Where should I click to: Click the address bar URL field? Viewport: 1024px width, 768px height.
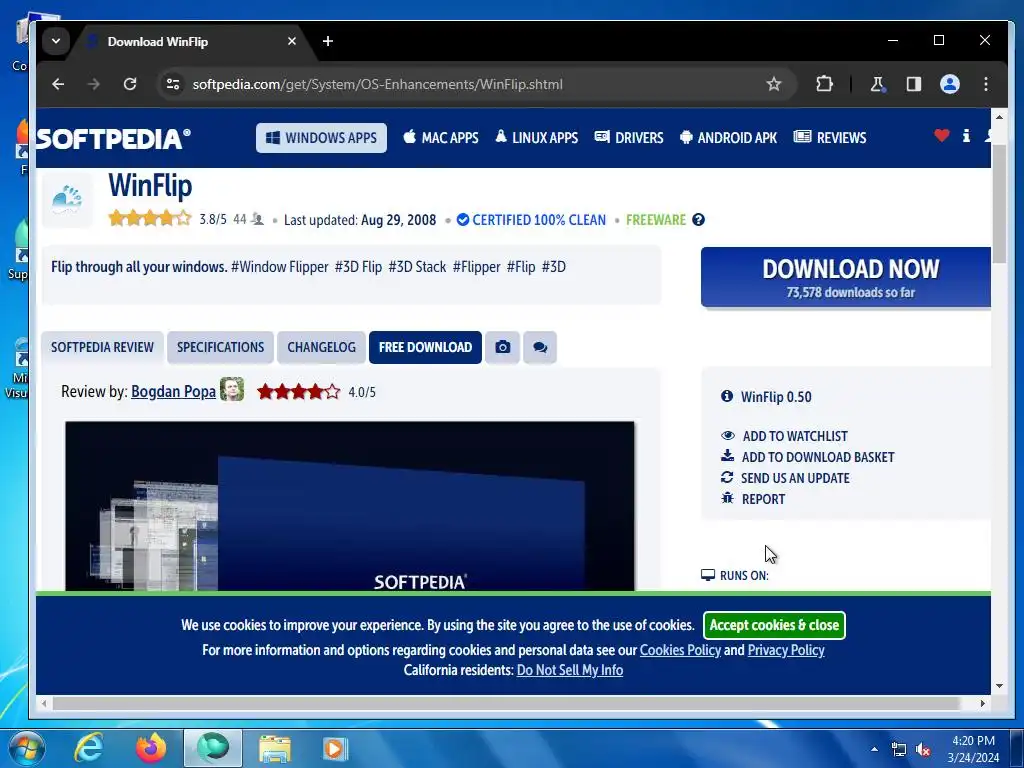click(473, 84)
